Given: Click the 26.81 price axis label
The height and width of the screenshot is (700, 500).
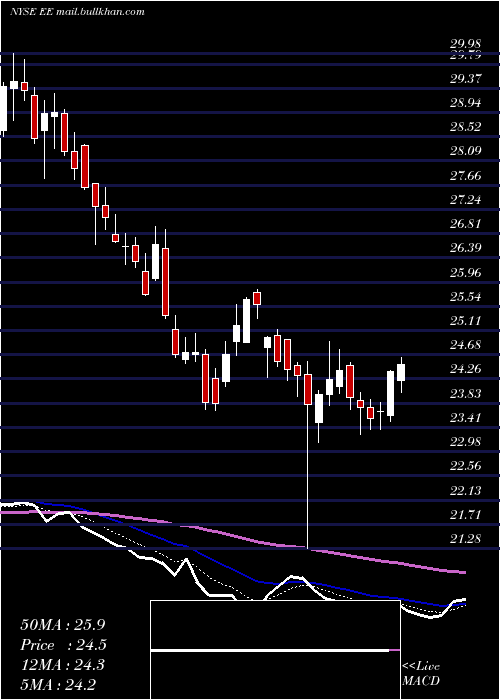Looking at the screenshot, I should [466, 224].
